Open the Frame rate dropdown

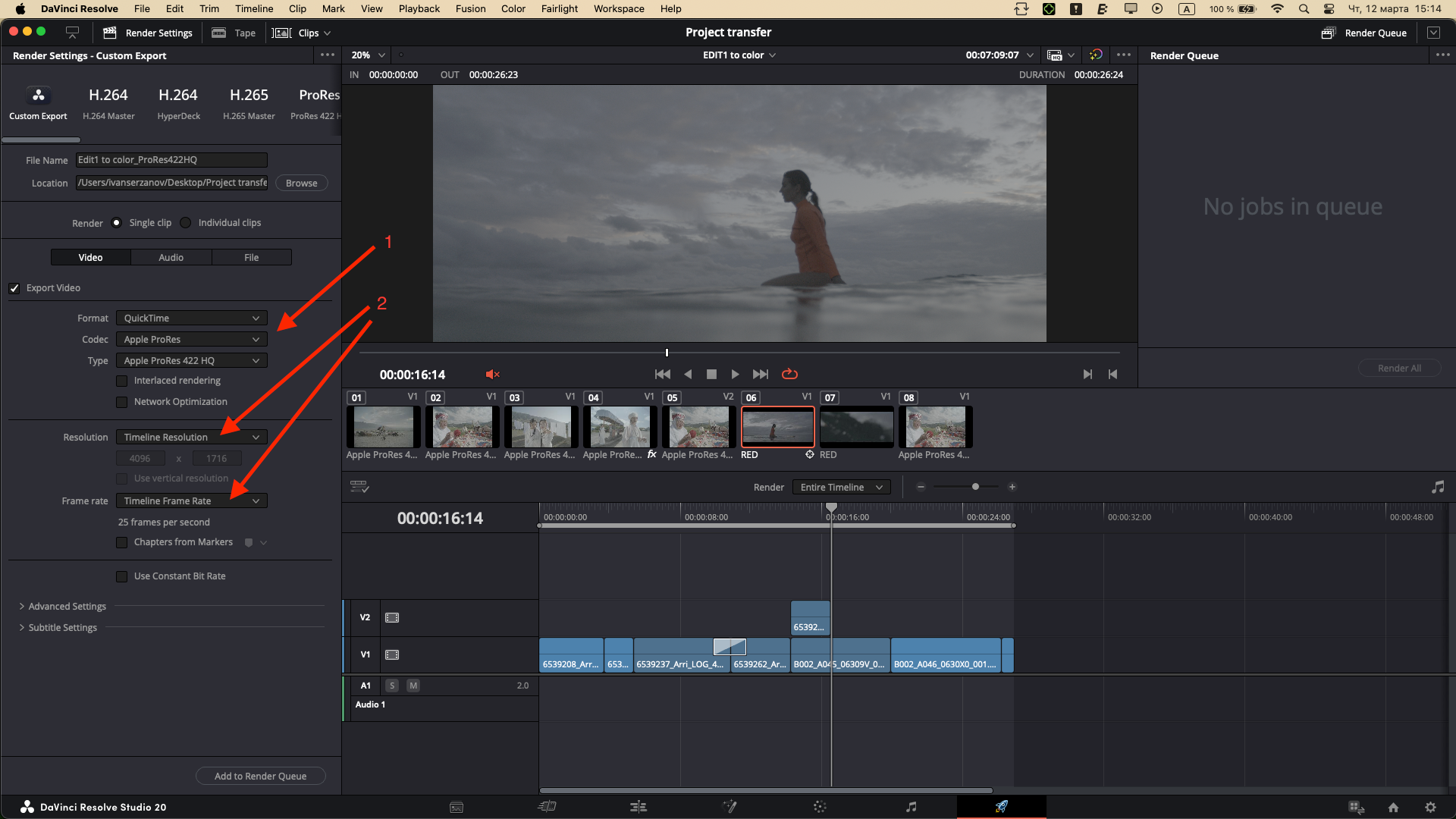point(191,501)
